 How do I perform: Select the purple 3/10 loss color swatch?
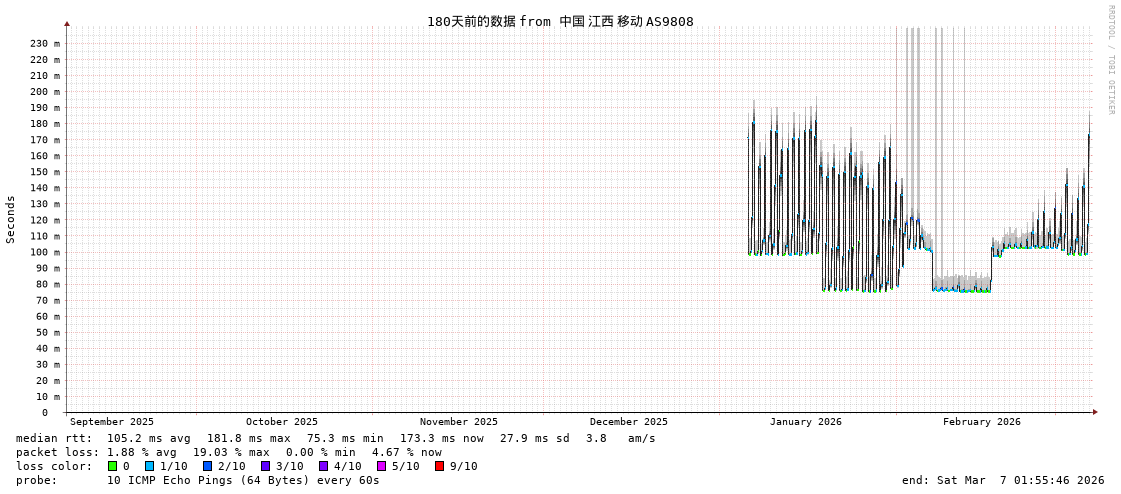265,466
